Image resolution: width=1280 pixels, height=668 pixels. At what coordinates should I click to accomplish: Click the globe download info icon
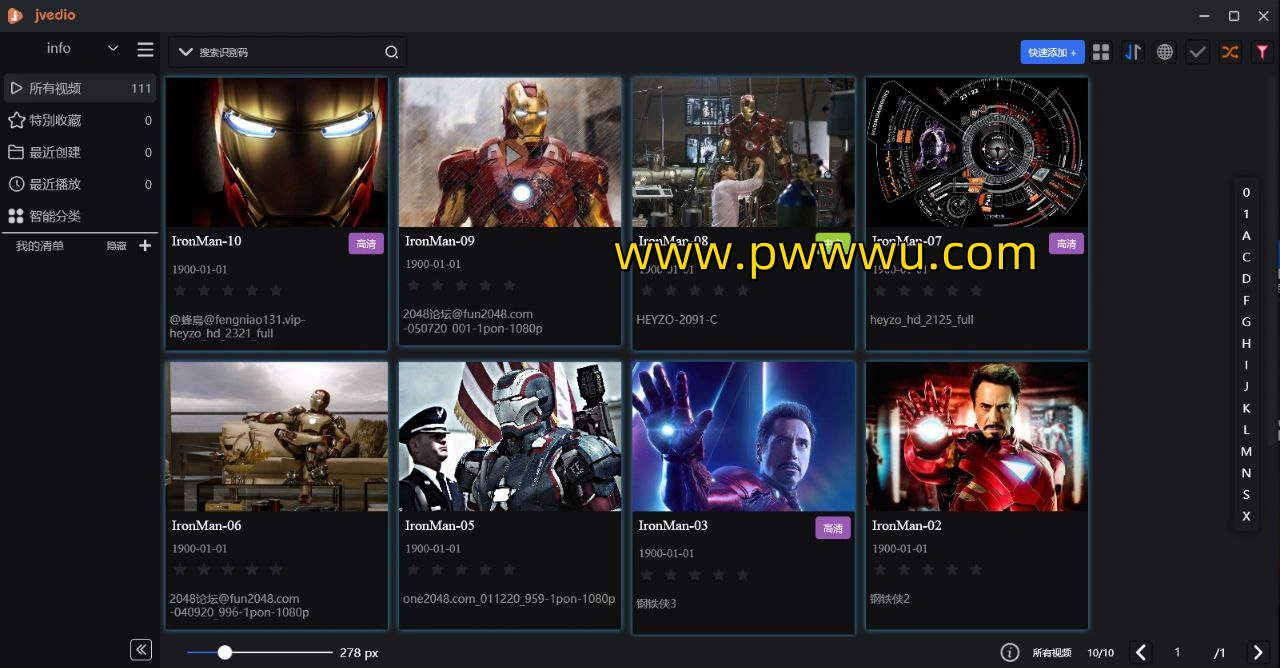coord(1165,52)
